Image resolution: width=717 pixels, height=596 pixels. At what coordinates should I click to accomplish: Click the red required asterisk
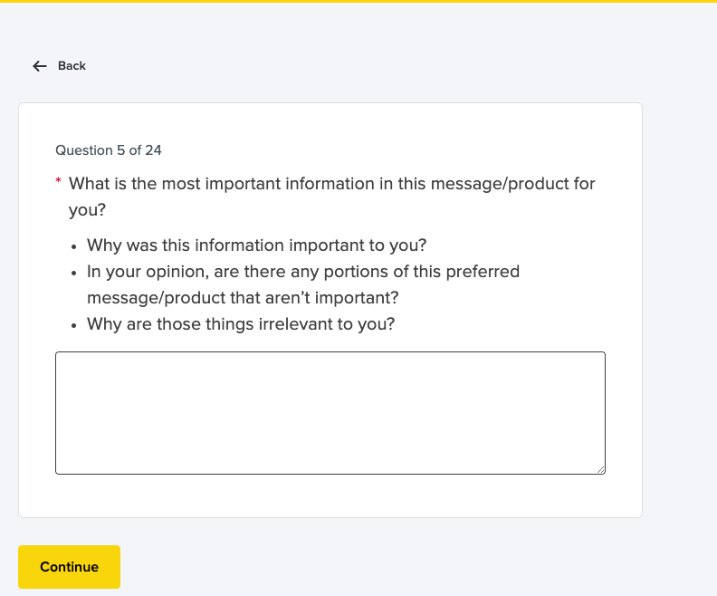[x=58, y=182]
